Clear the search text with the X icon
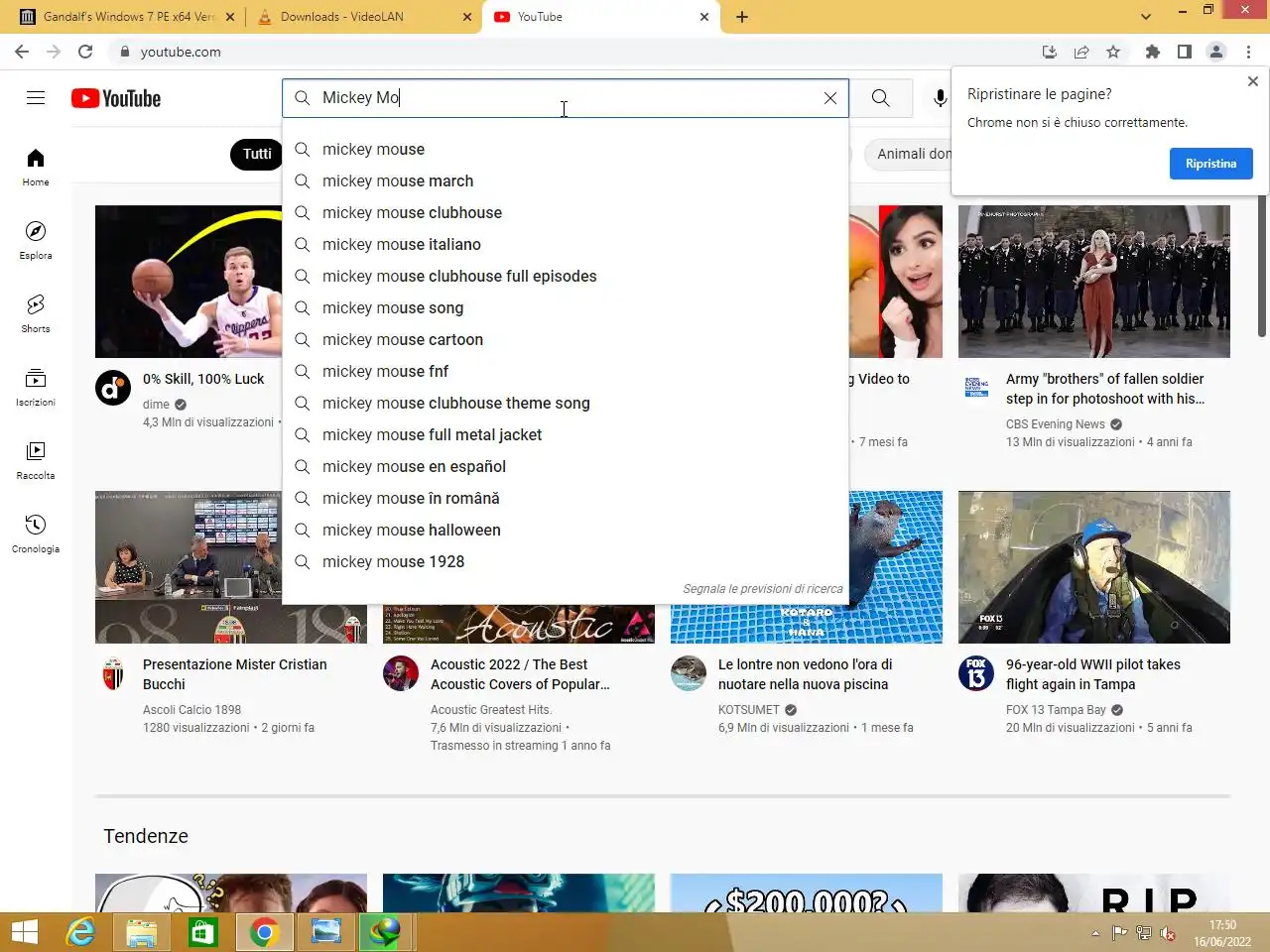 (x=830, y=98)
